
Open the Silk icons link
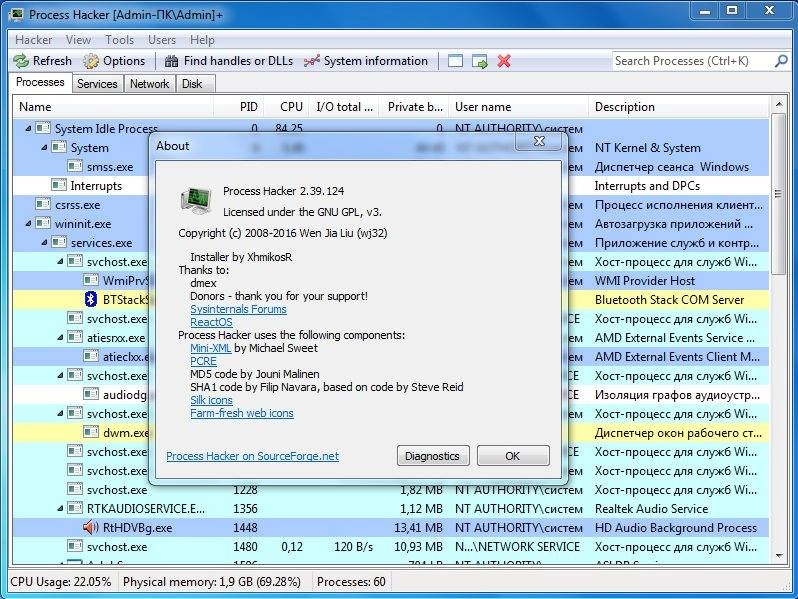click(211, 400)
